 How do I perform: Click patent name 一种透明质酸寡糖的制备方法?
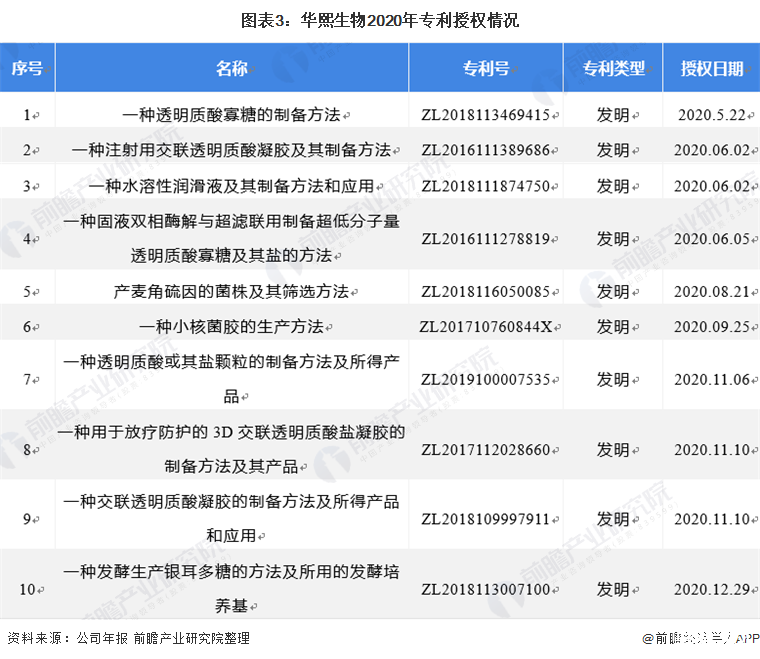pos(232,115)
